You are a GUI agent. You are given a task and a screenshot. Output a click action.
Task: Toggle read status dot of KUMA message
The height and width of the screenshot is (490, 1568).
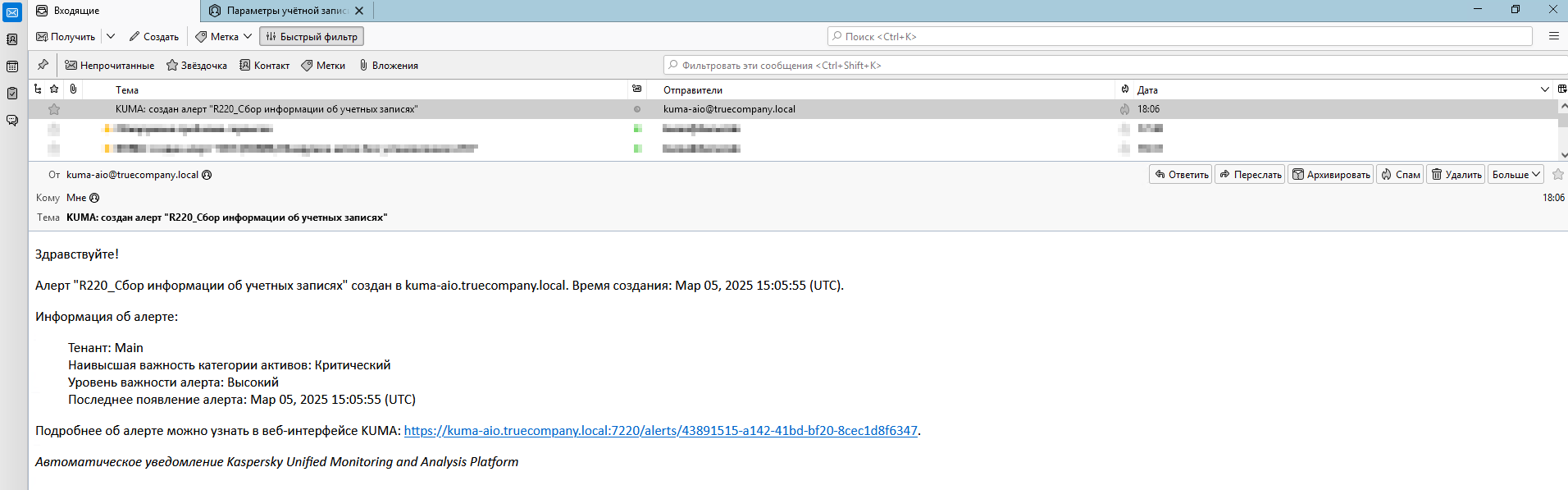637,109
